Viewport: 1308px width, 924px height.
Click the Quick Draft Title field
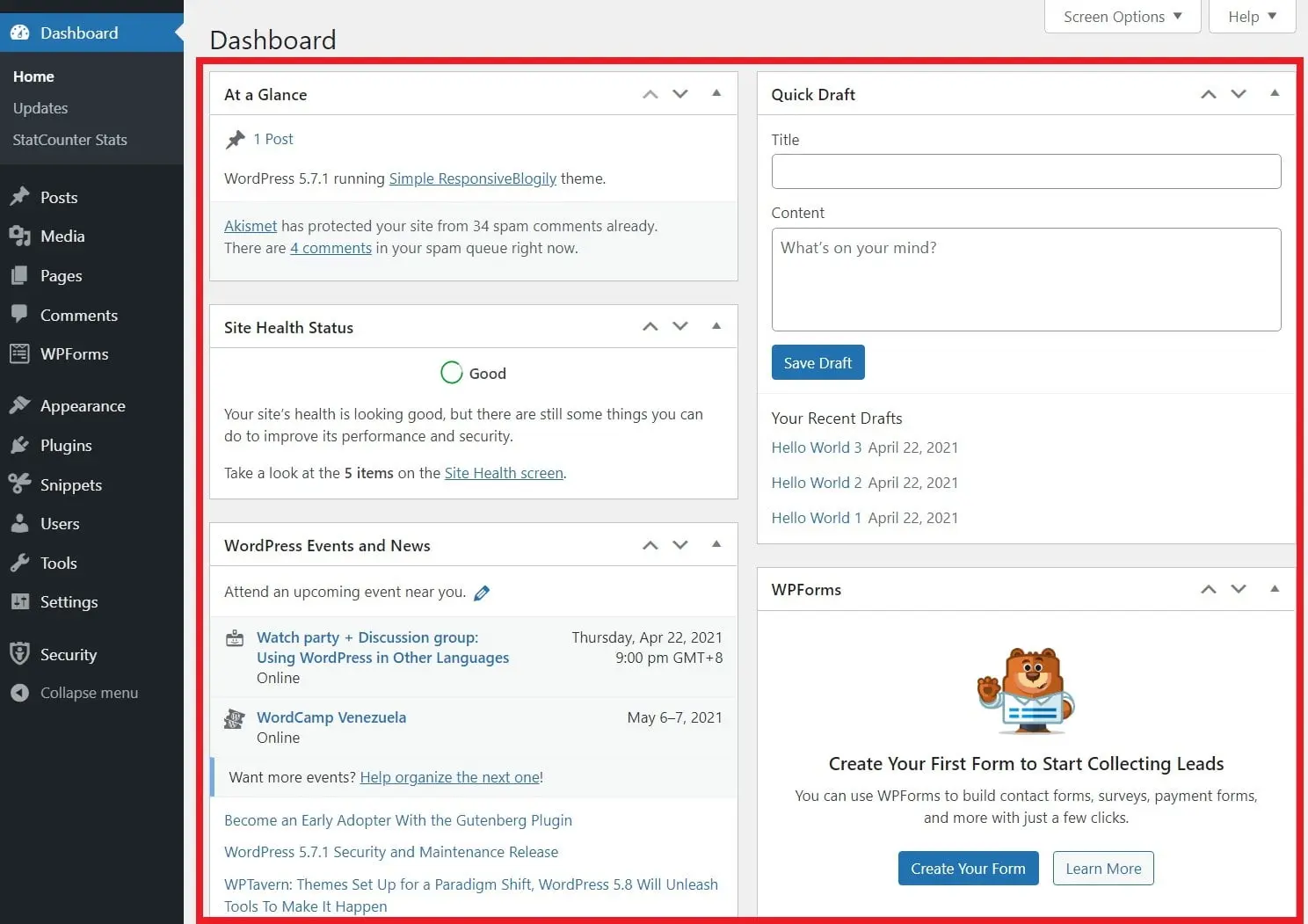(1026, 171)
